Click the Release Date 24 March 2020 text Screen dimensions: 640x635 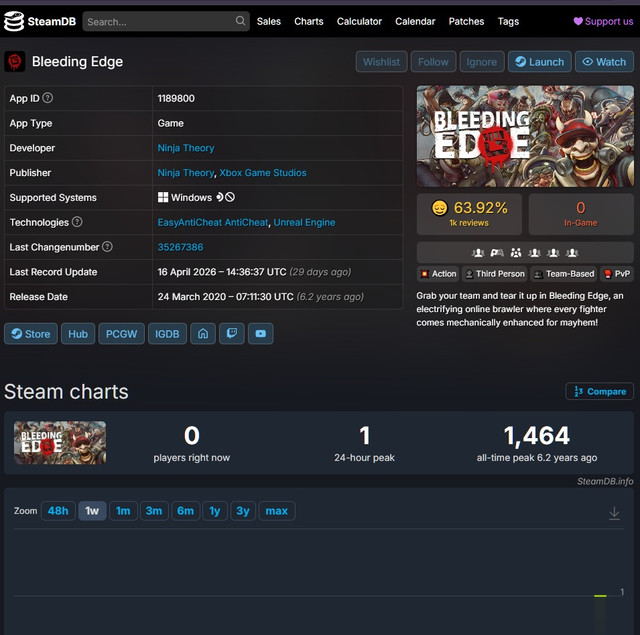[225, 297]
